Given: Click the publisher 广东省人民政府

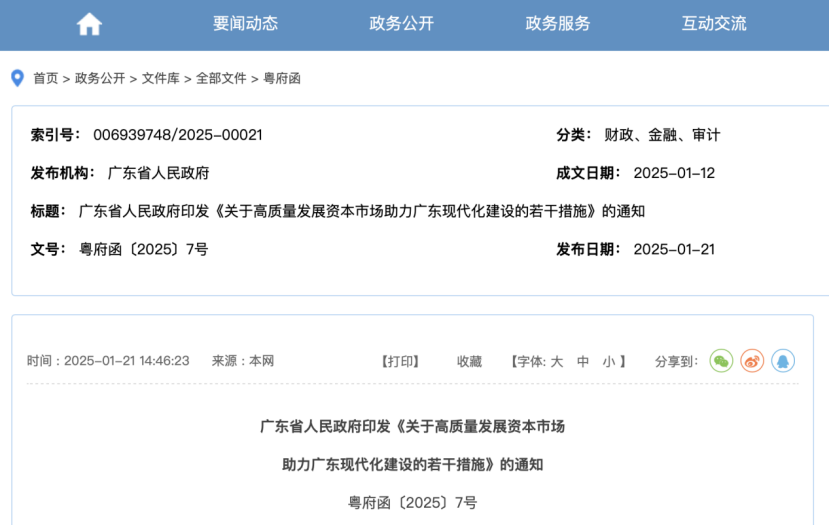Looking at the screenshot, I should tap(159, 173).
